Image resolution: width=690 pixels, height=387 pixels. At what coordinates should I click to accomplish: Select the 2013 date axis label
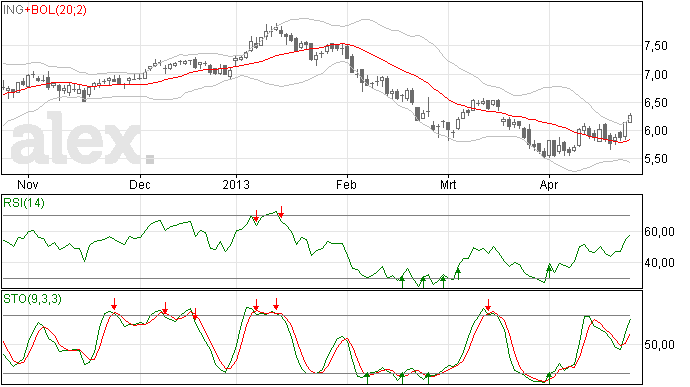point(236,184)
